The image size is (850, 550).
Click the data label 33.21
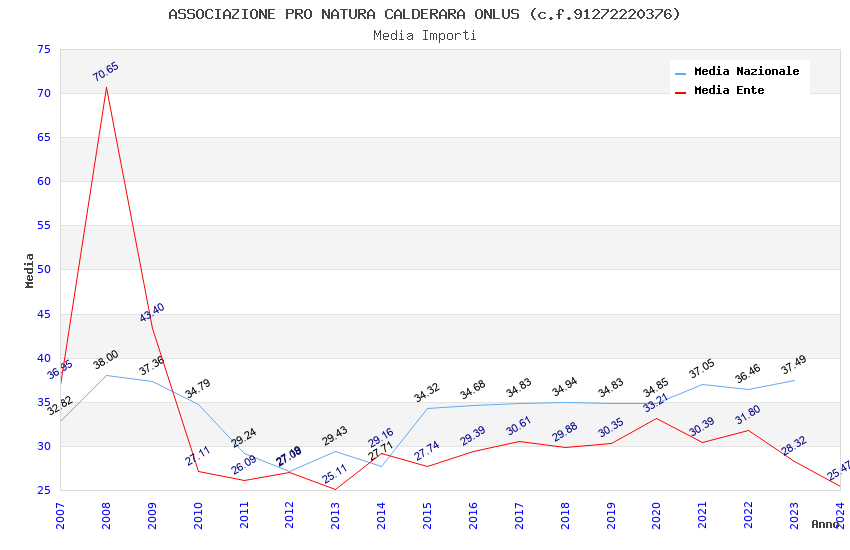pyautogui.click(x=656, y=403)
